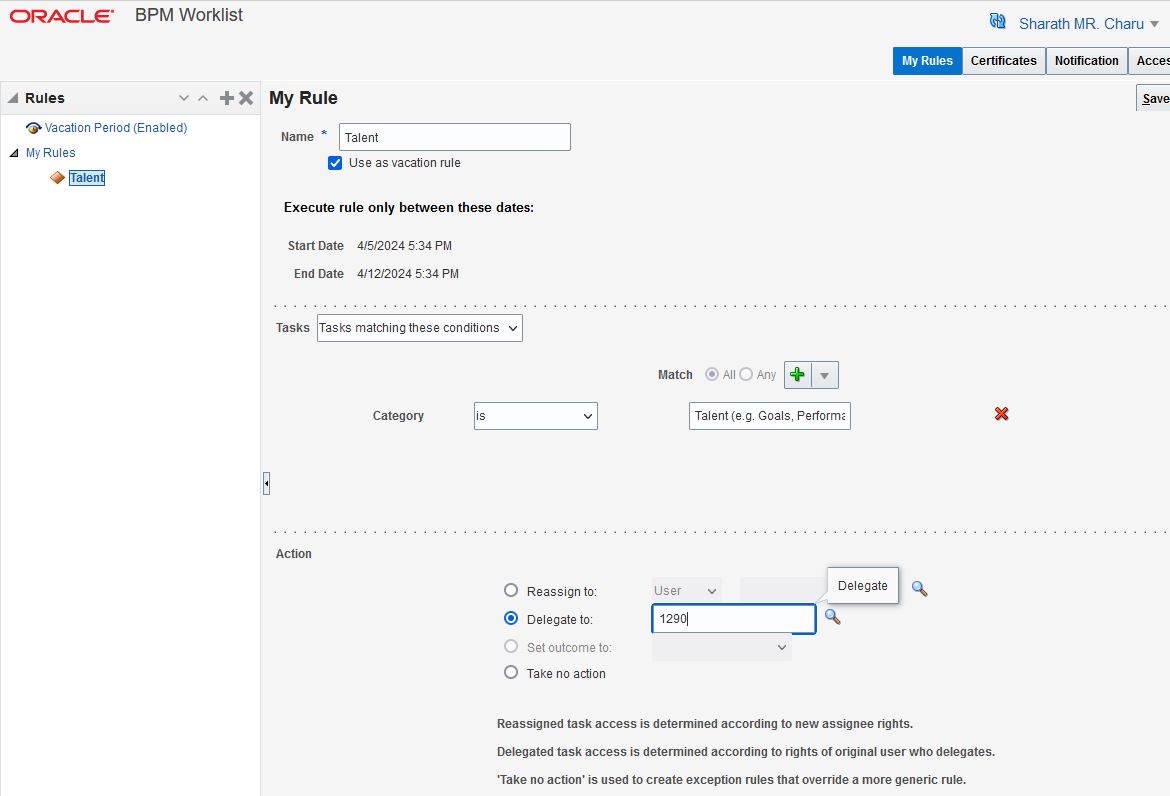Select My Rules tree label
Screen dimensions: 1170x796
coord(51,153)
